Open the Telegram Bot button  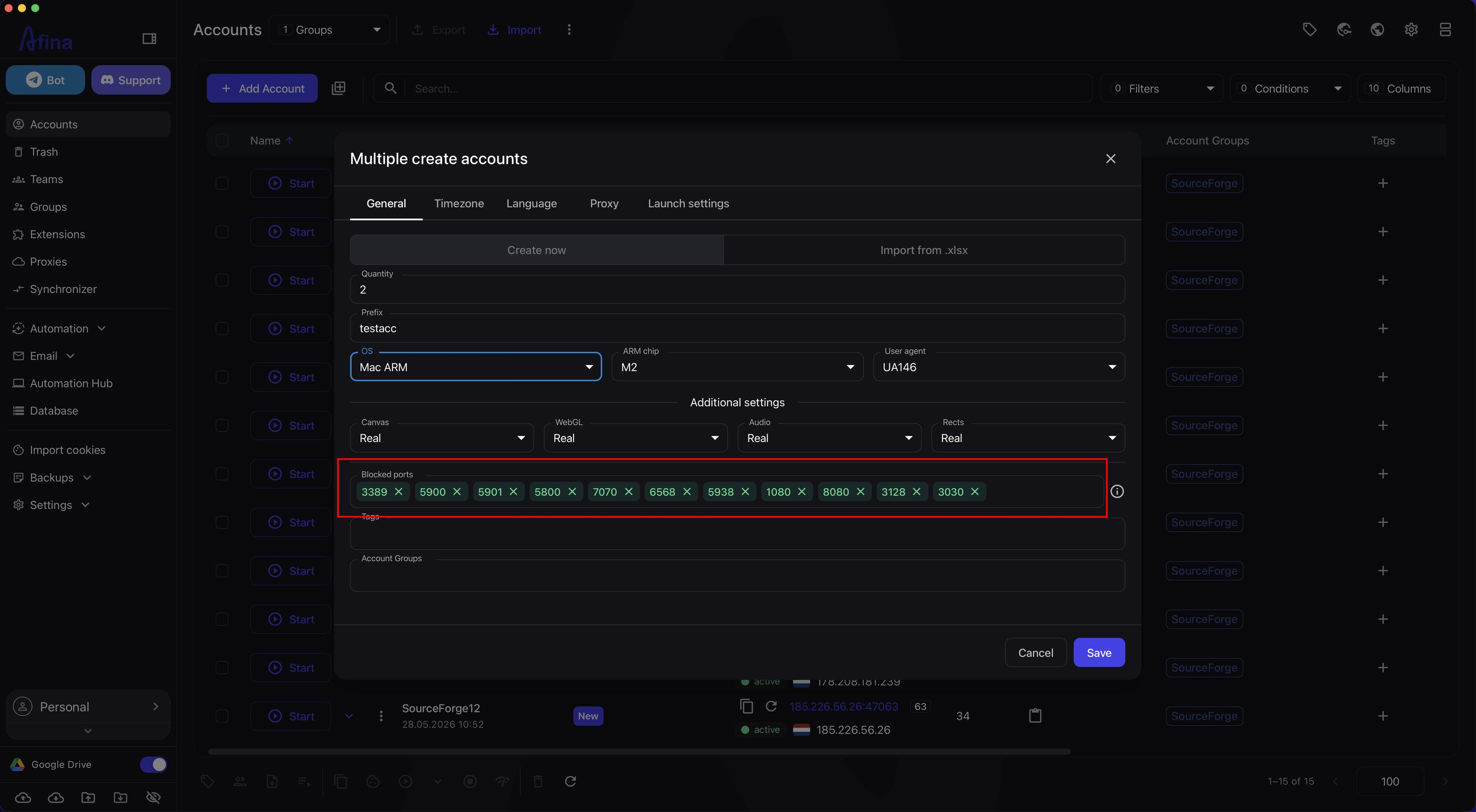coord(45,80)
